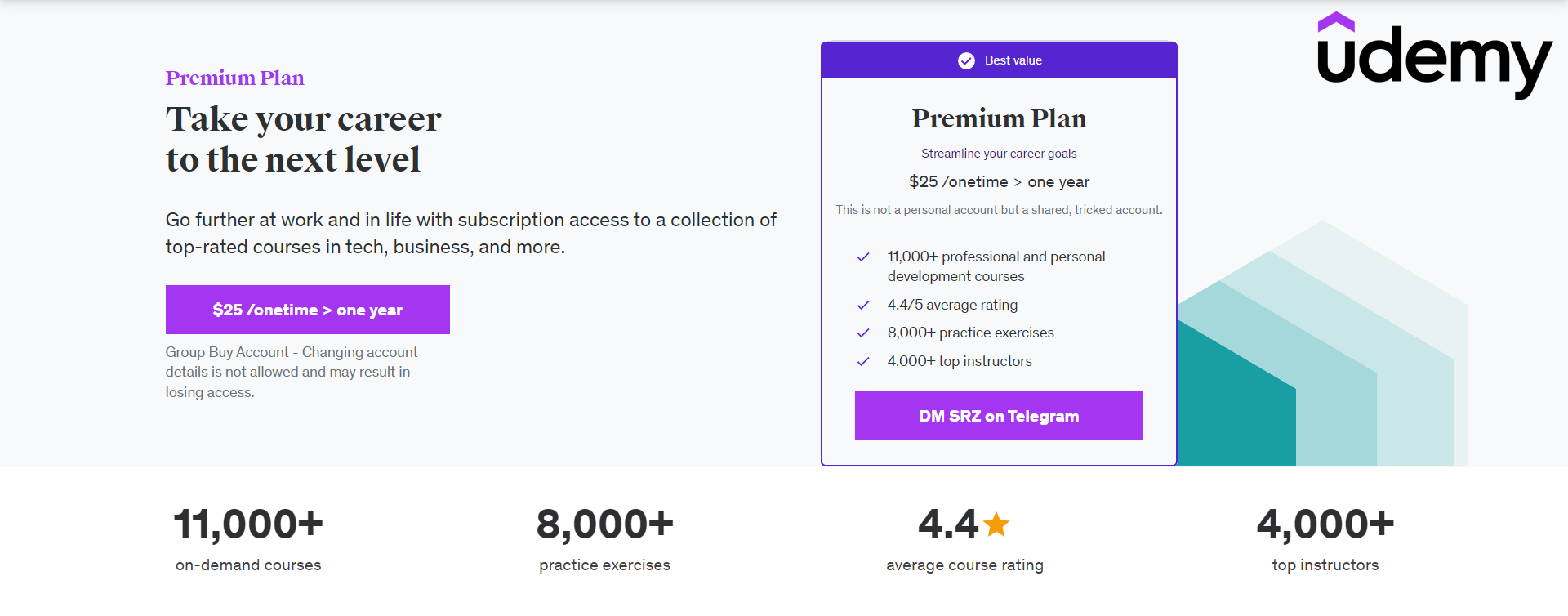This screenshot has width=1568, height=616.
Task: Click the shared account disclaimer in card
Action: [999, 210]
